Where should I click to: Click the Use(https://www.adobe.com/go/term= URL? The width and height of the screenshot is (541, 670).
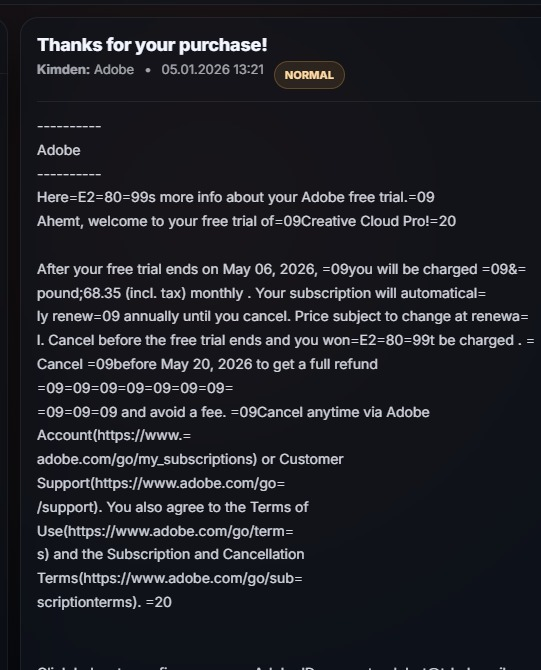point(165,531)
